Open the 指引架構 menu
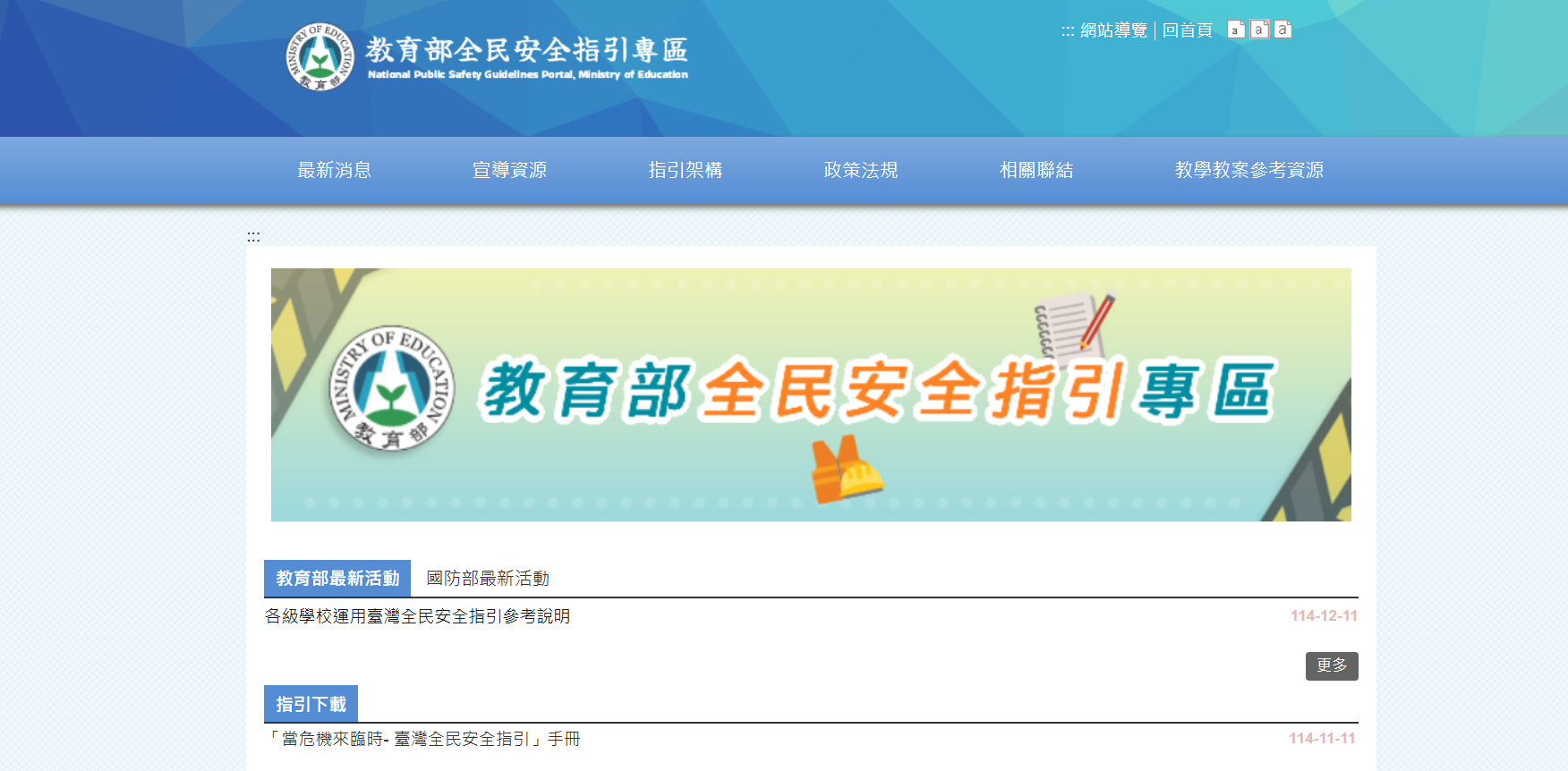The image size is (1568, 771). tap(685, 170)
